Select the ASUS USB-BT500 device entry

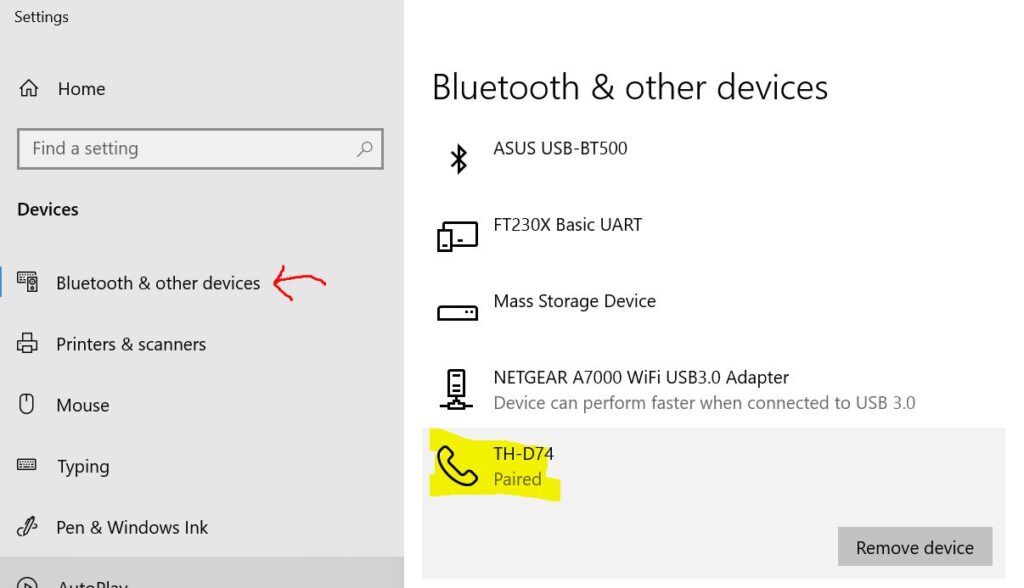click(x=560, y=149)
